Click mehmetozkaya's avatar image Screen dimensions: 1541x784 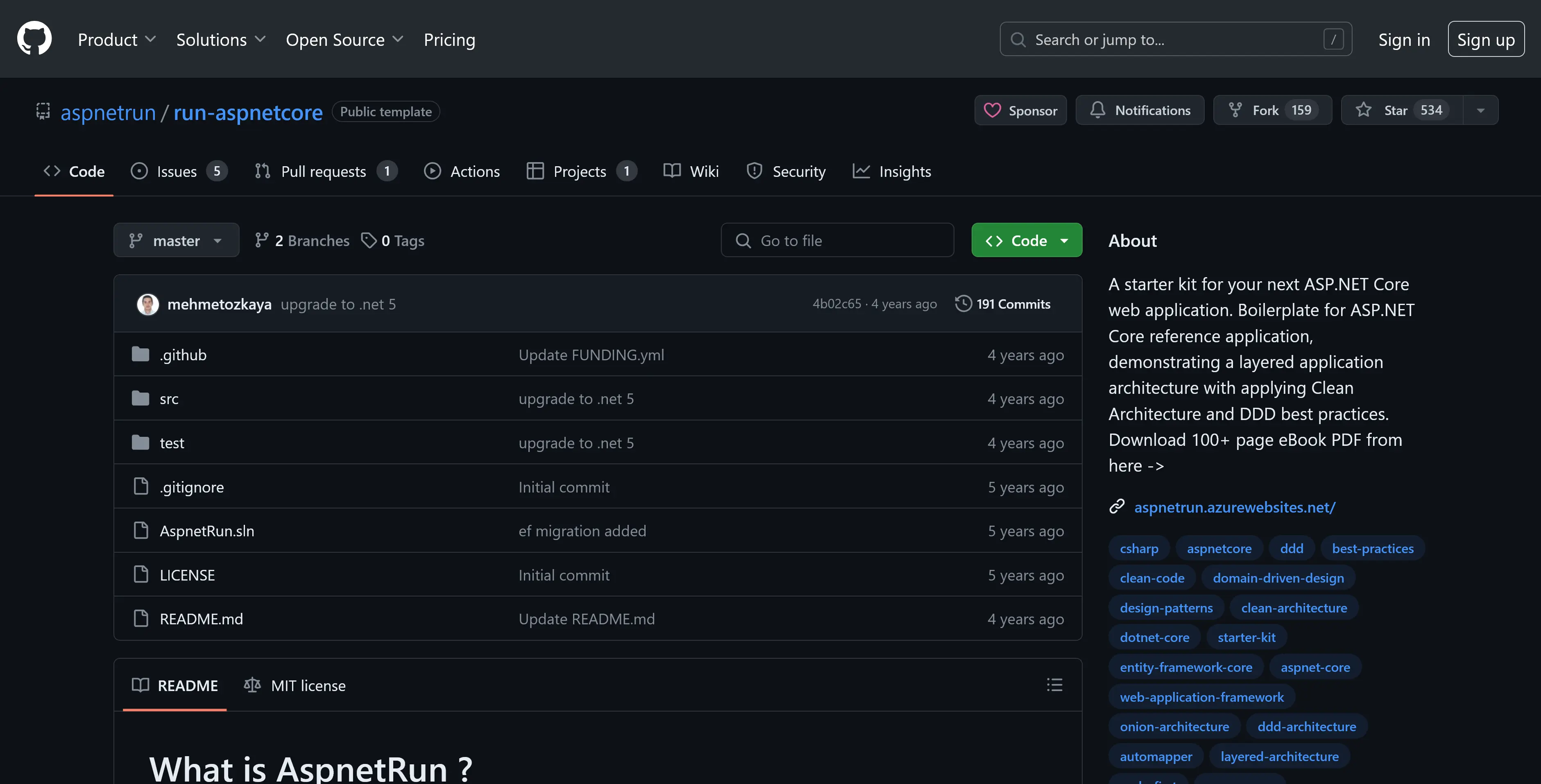pos(148,304)
